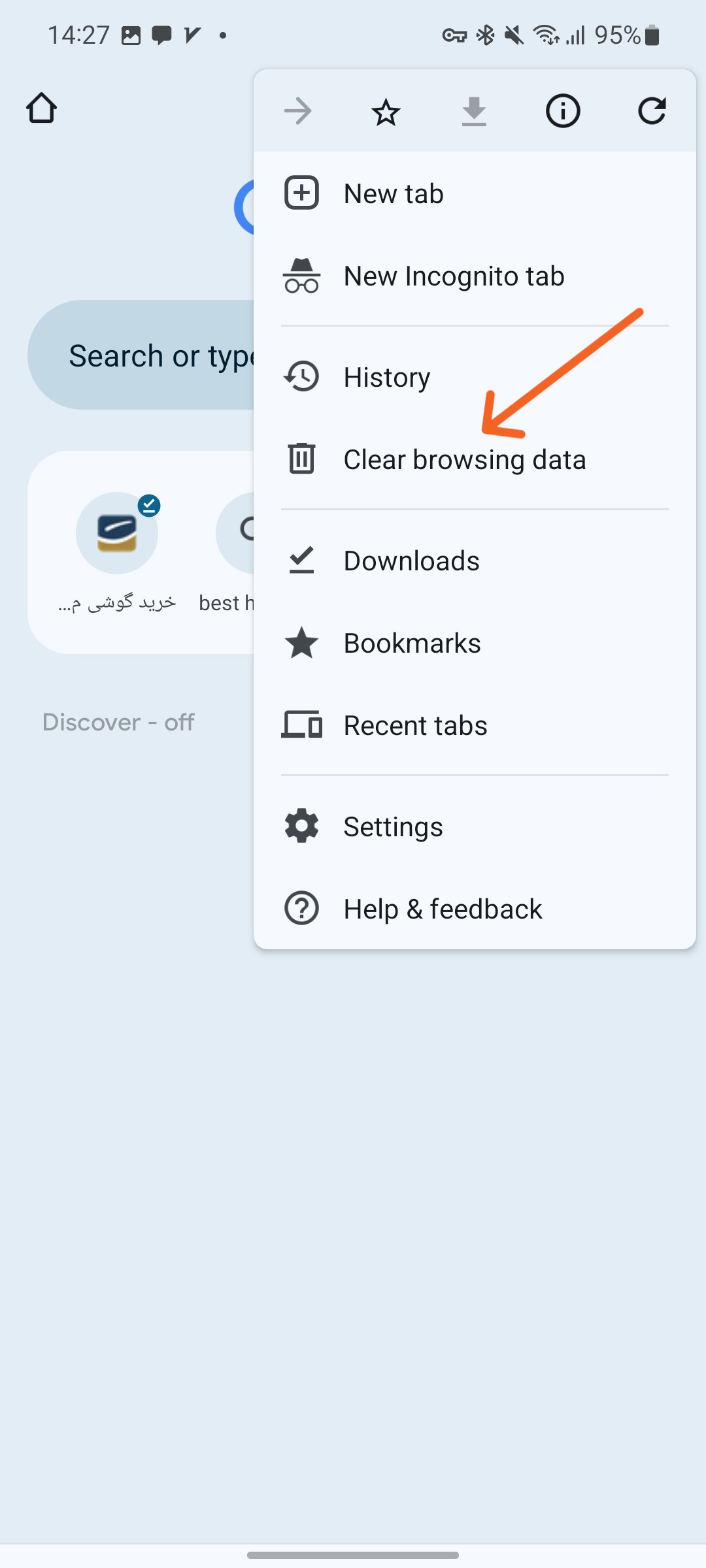Open page info circle icon
The image size is (706, 1568).
click(563, 111)
